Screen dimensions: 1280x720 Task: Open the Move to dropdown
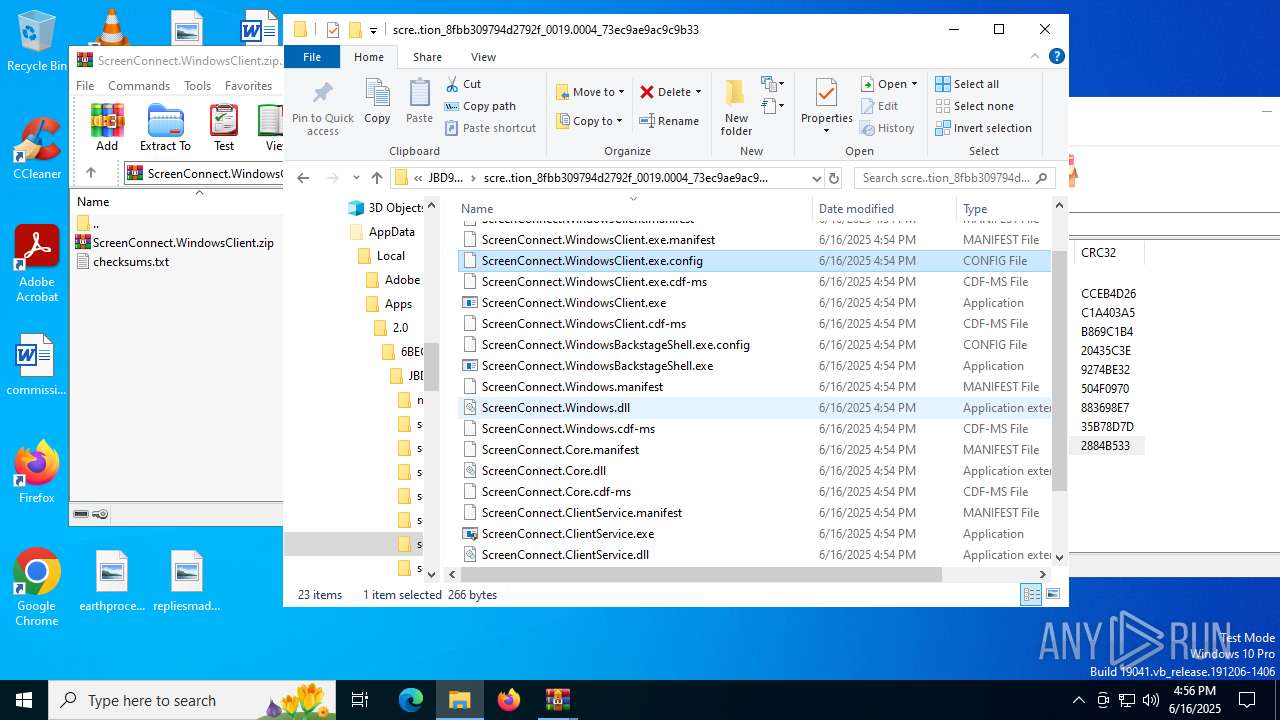pos(590,92)
